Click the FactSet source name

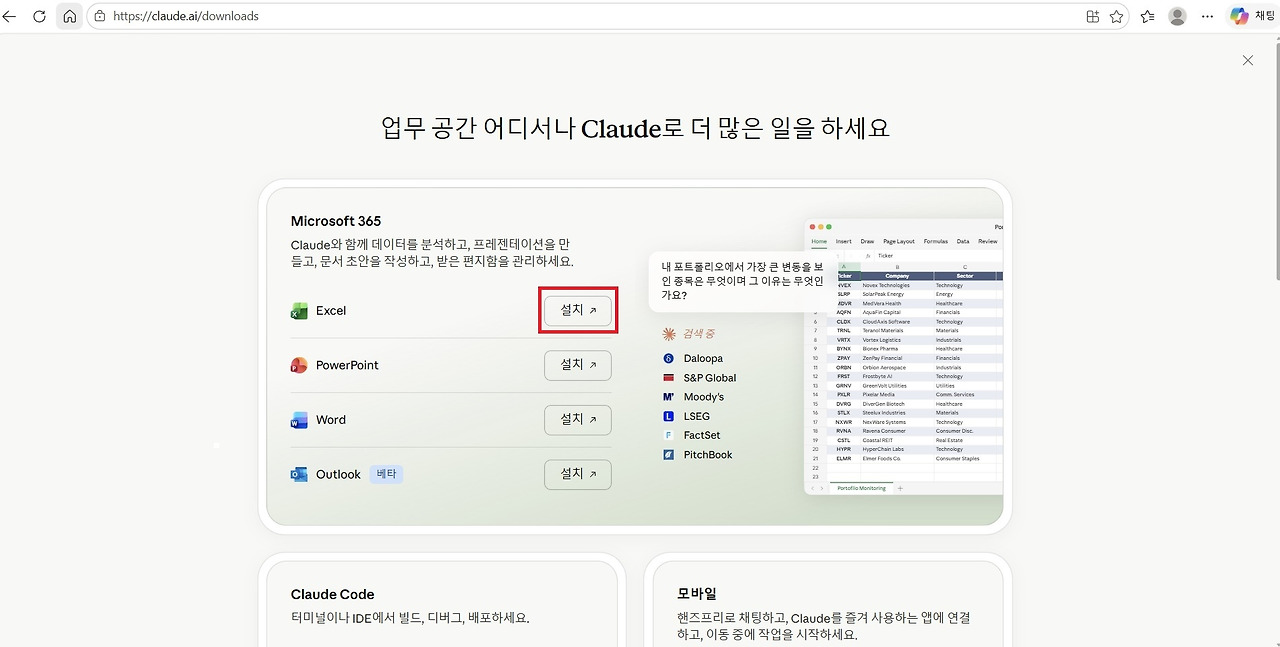702,435
